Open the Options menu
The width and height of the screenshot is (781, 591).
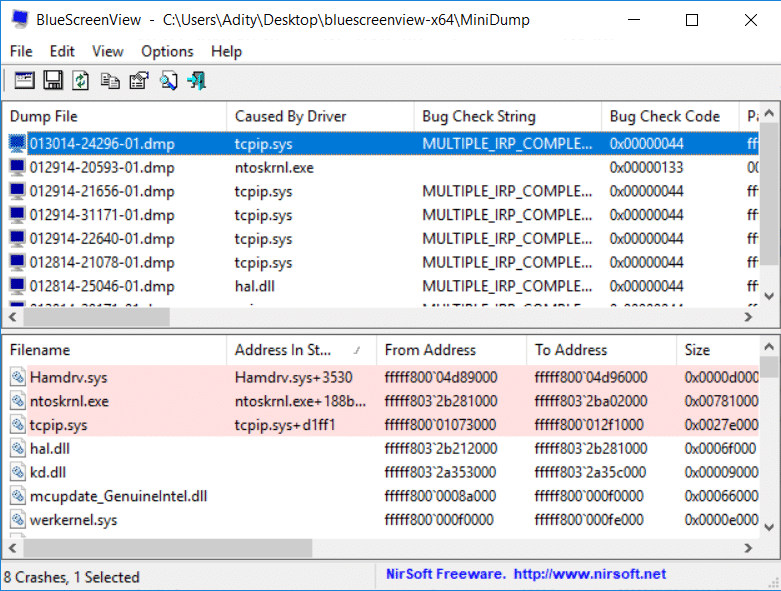point(167,51)
